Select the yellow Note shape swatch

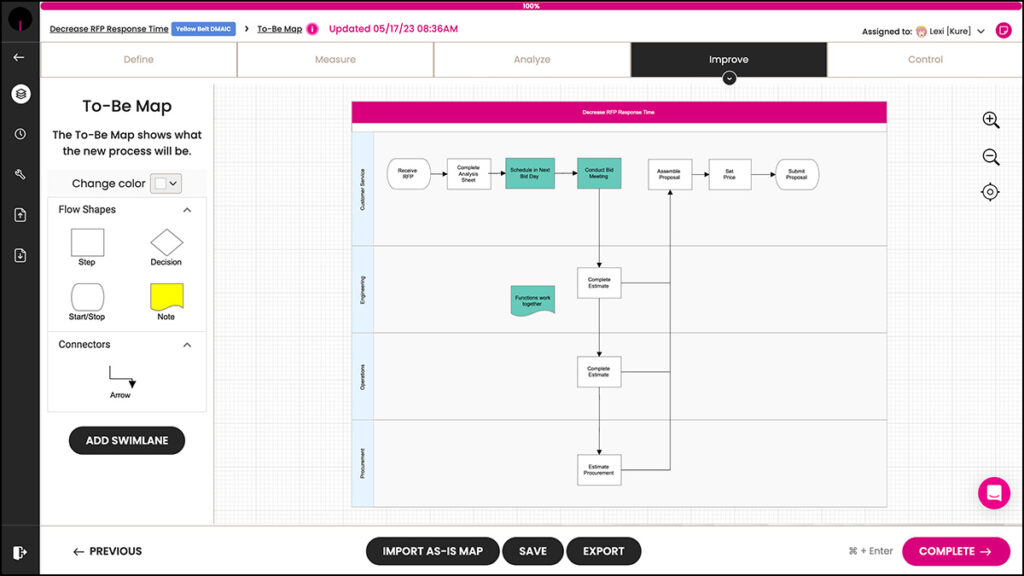click(165, 296)
